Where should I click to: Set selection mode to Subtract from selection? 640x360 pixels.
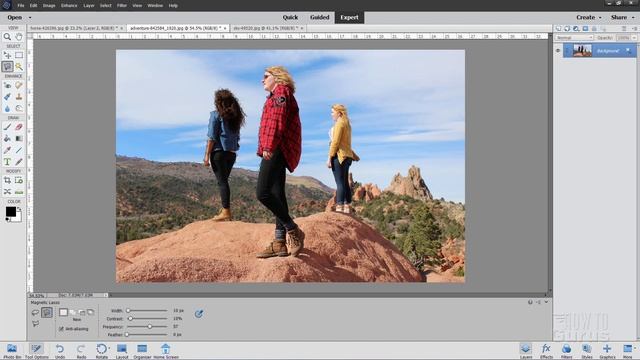[x=82, y=312]
